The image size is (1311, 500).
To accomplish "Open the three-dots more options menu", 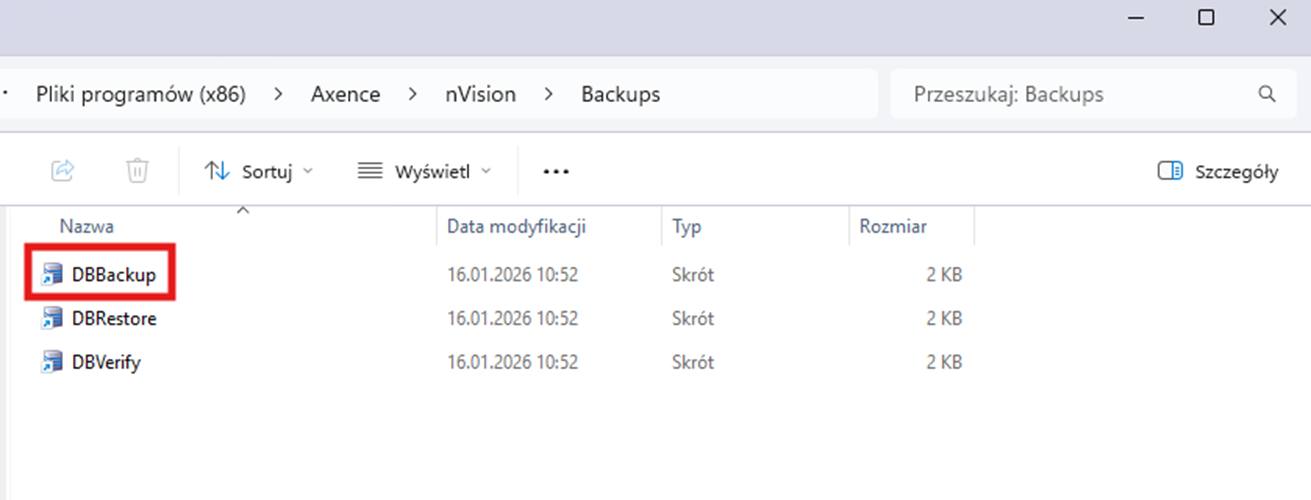I will [x=556, y=172].
